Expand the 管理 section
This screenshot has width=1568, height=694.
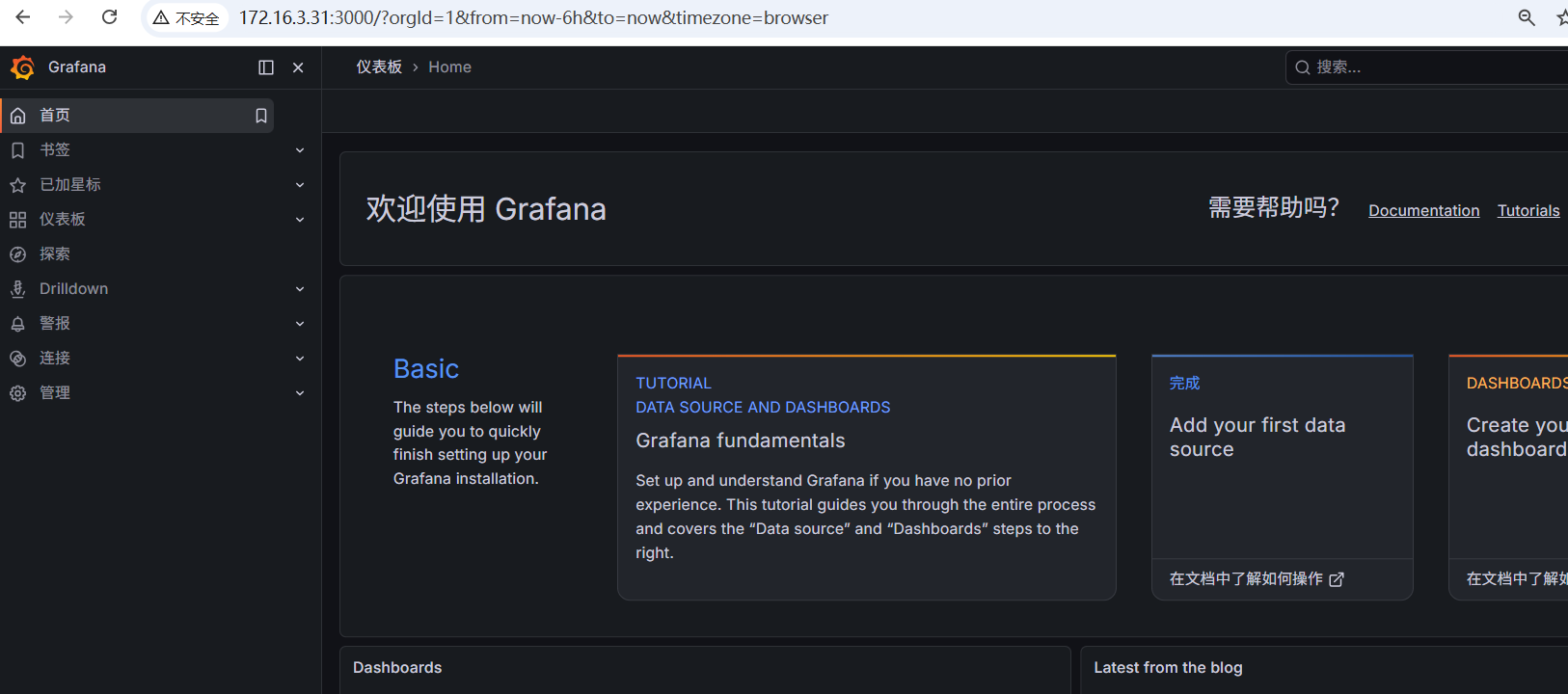pyautogui.click(x=300, y=393)
